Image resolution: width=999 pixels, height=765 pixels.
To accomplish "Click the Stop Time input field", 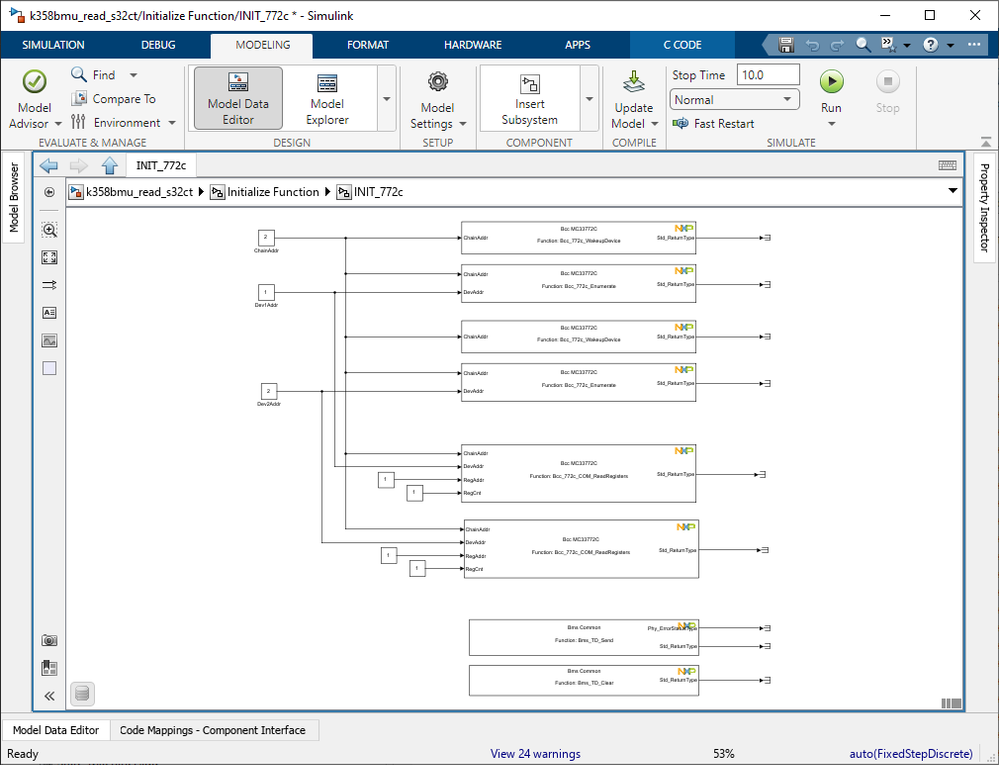I will pyautogui.click(x=768, y=75).
